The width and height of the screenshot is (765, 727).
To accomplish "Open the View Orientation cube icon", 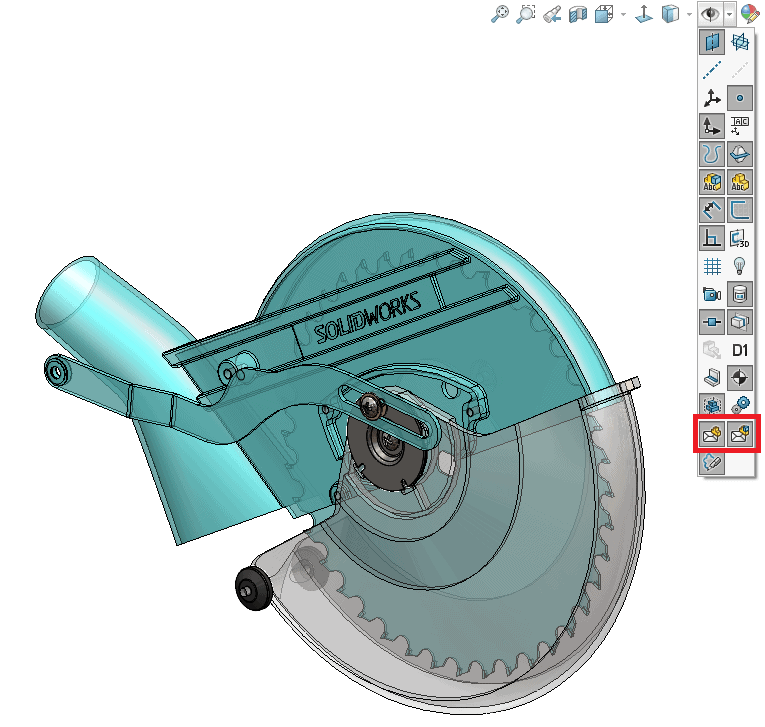I will pyautogui.click(x=604, y=14).
